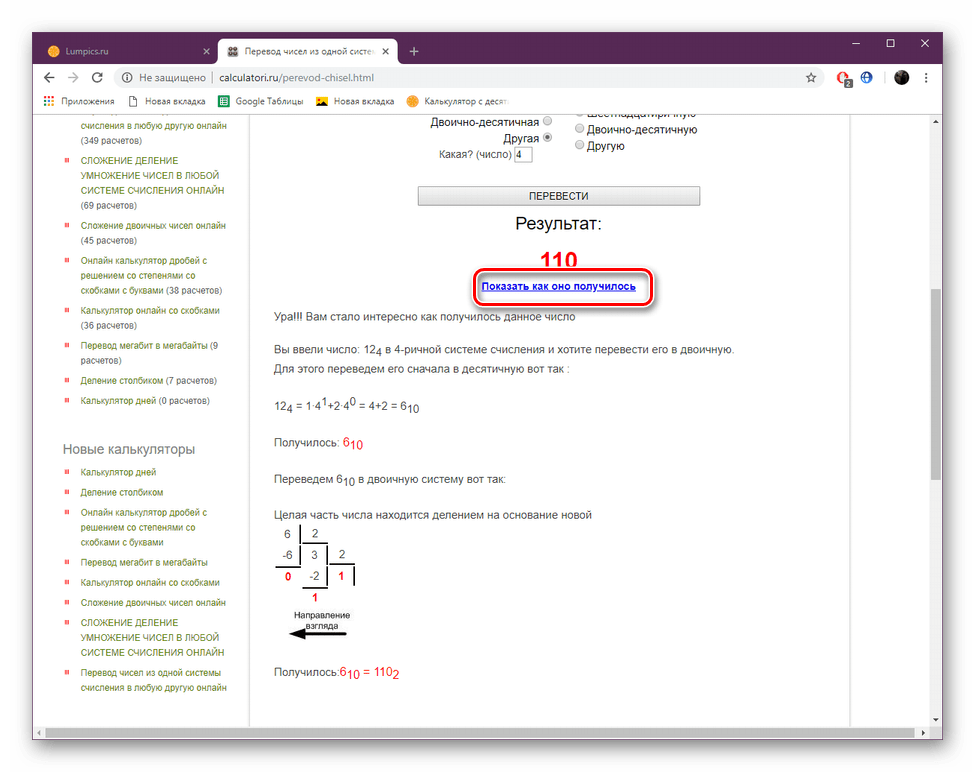
Task: Click the scroll-down arrow of vertical scrollbar
Action: (936, 720)
